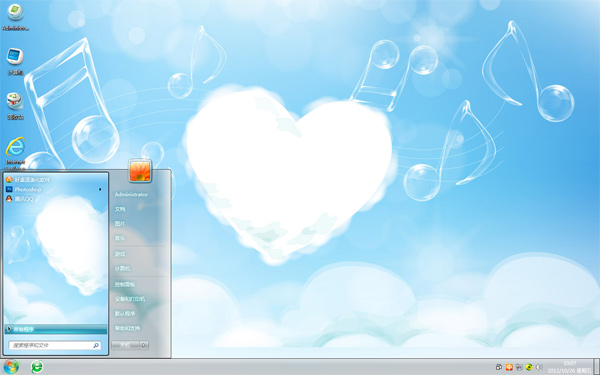Click the gray network tray icon
600x375 pixels.
tap(519, 367)
